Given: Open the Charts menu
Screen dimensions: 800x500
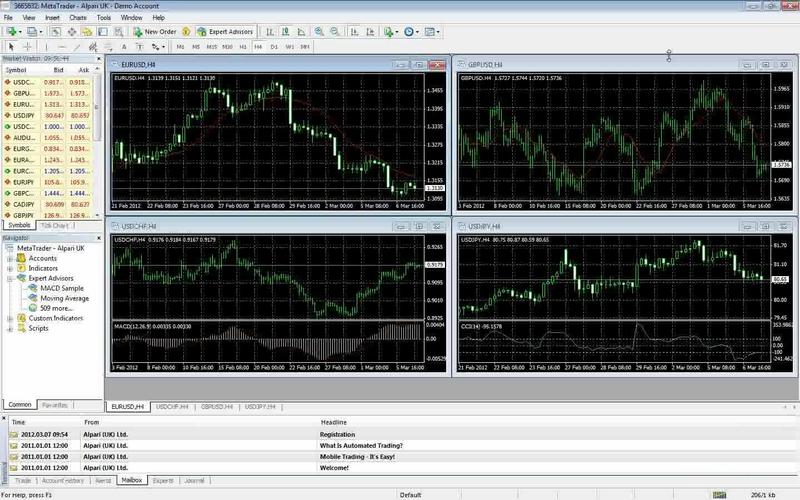Looking at the screenshot, I should pyautogui.click(x=78, y=17).
